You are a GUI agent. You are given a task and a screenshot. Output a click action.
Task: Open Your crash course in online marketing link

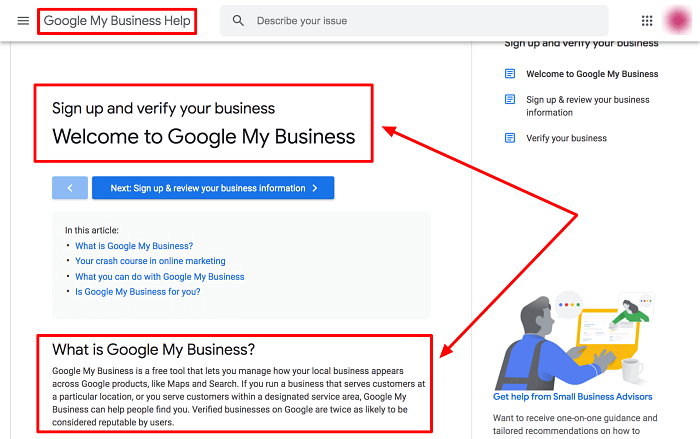(150, 261)
